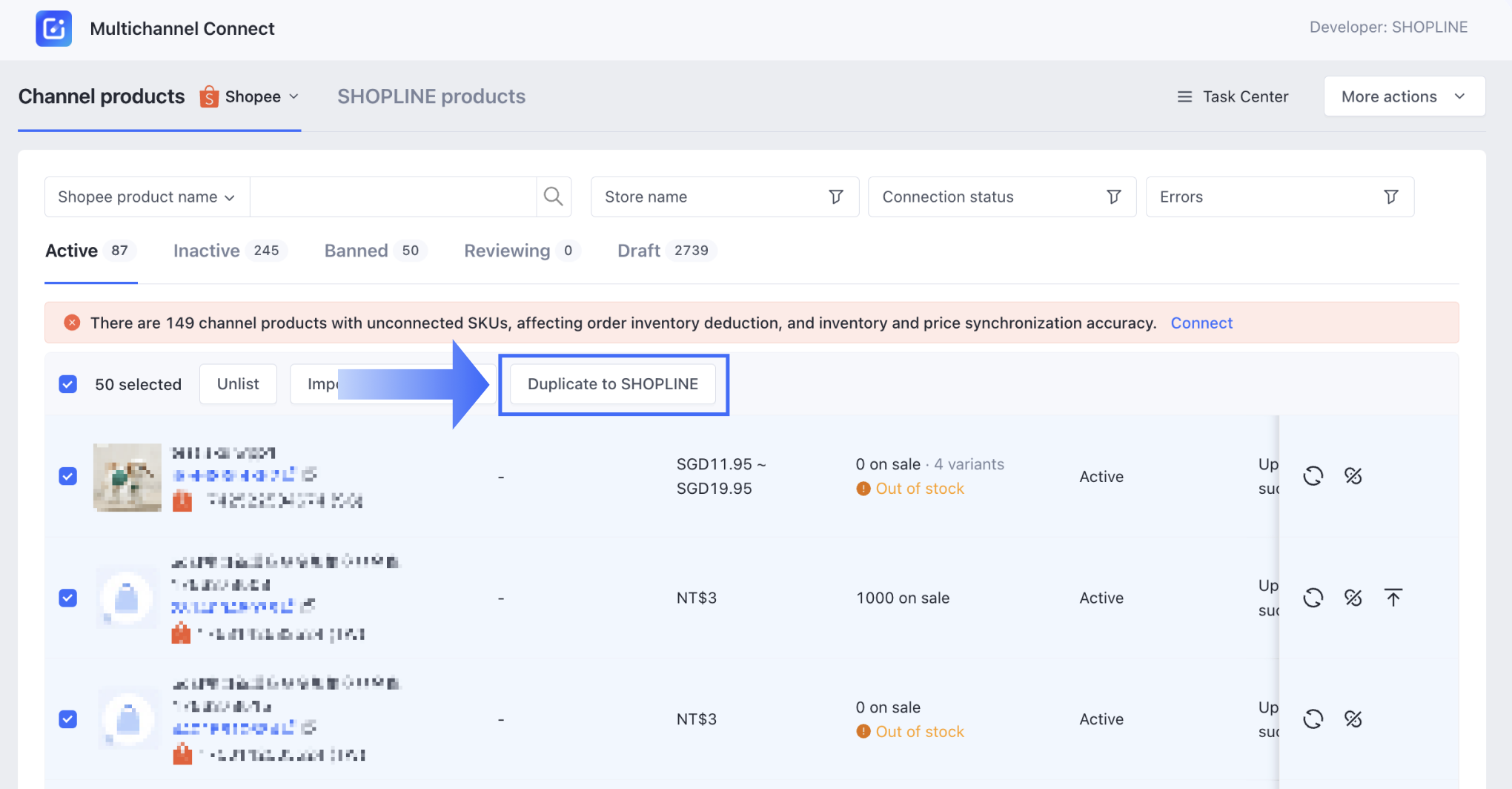Click the upload arrow icon in second row
The height and width of the screenshot is (789, 1512).
pos(1393,598)
